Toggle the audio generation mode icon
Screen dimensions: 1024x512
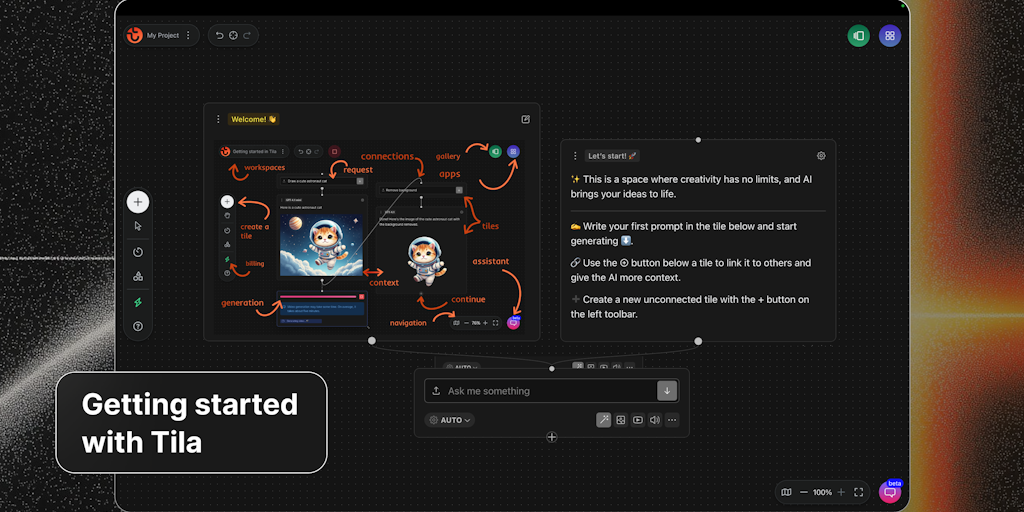[654, 420]
